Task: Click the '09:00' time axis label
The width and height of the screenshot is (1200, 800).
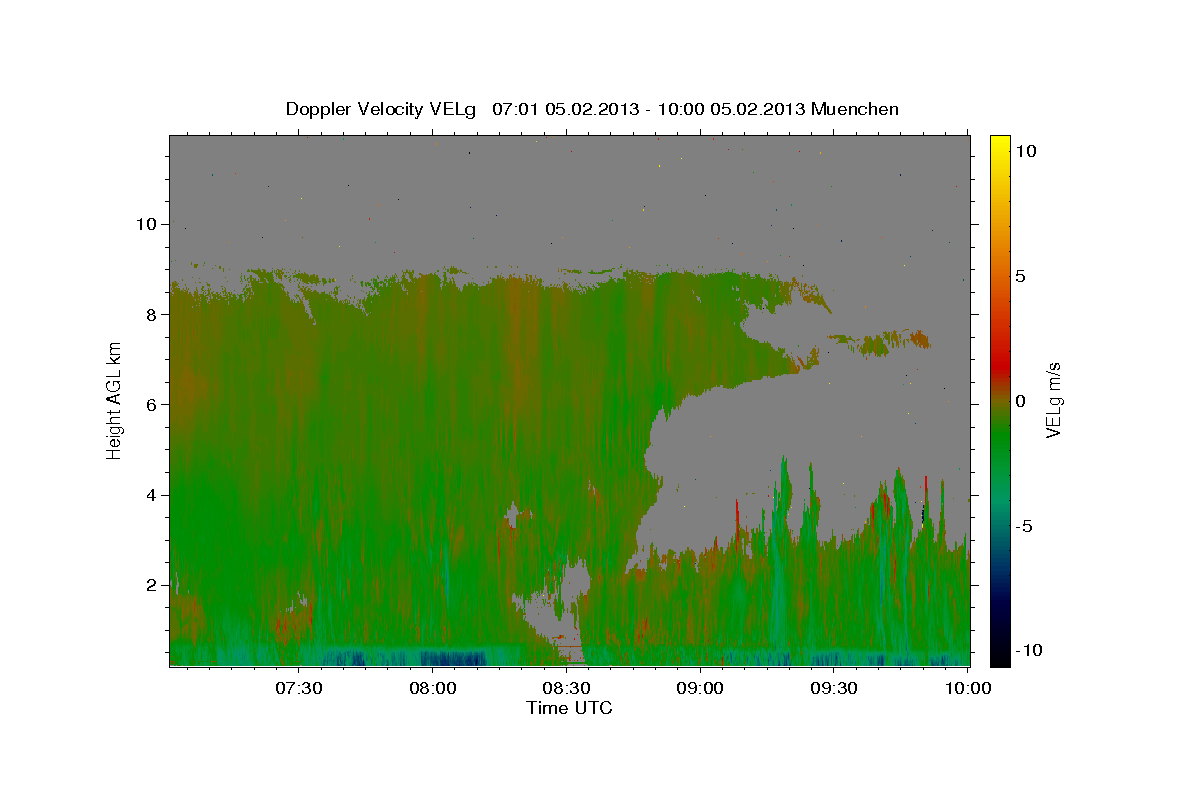Action: (x=700, y=688)
